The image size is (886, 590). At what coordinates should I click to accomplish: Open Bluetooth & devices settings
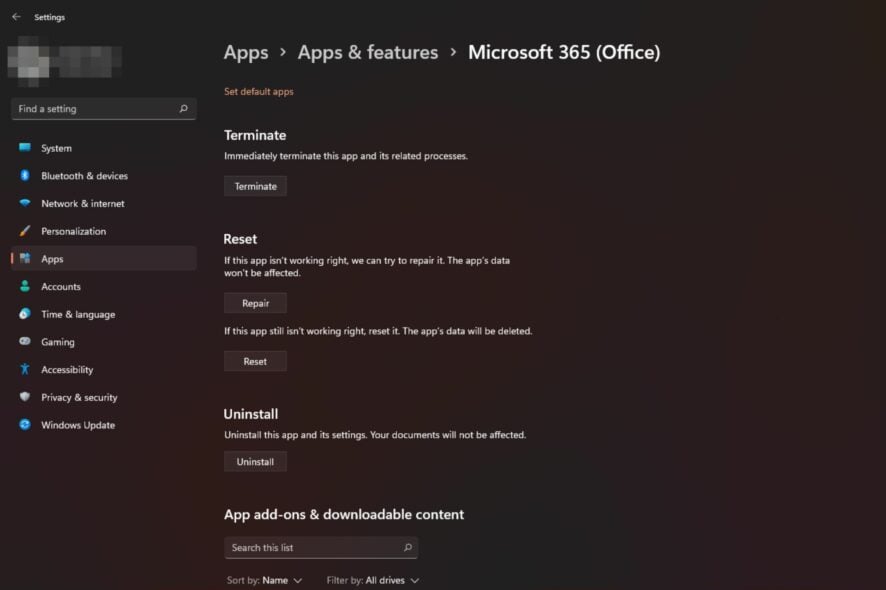tap(103, 176)
